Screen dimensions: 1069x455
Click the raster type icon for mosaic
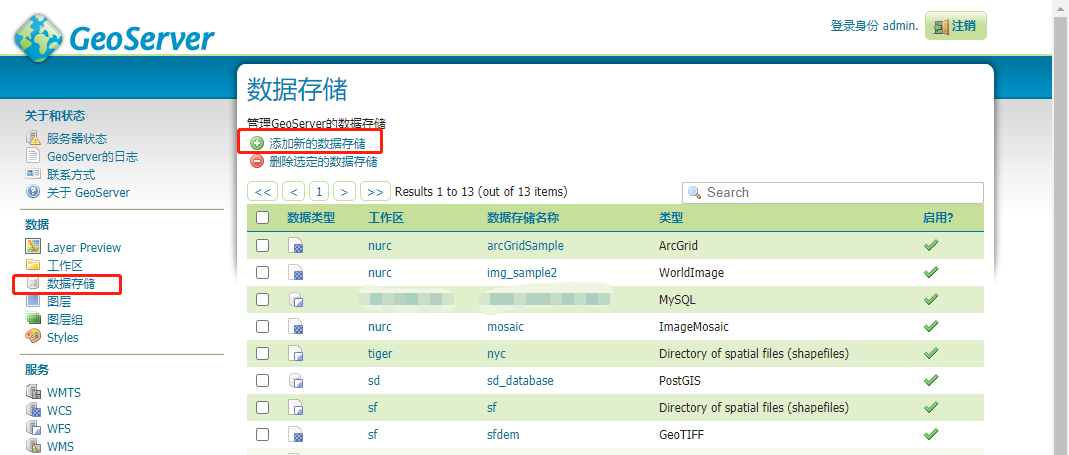pos(295,327)
